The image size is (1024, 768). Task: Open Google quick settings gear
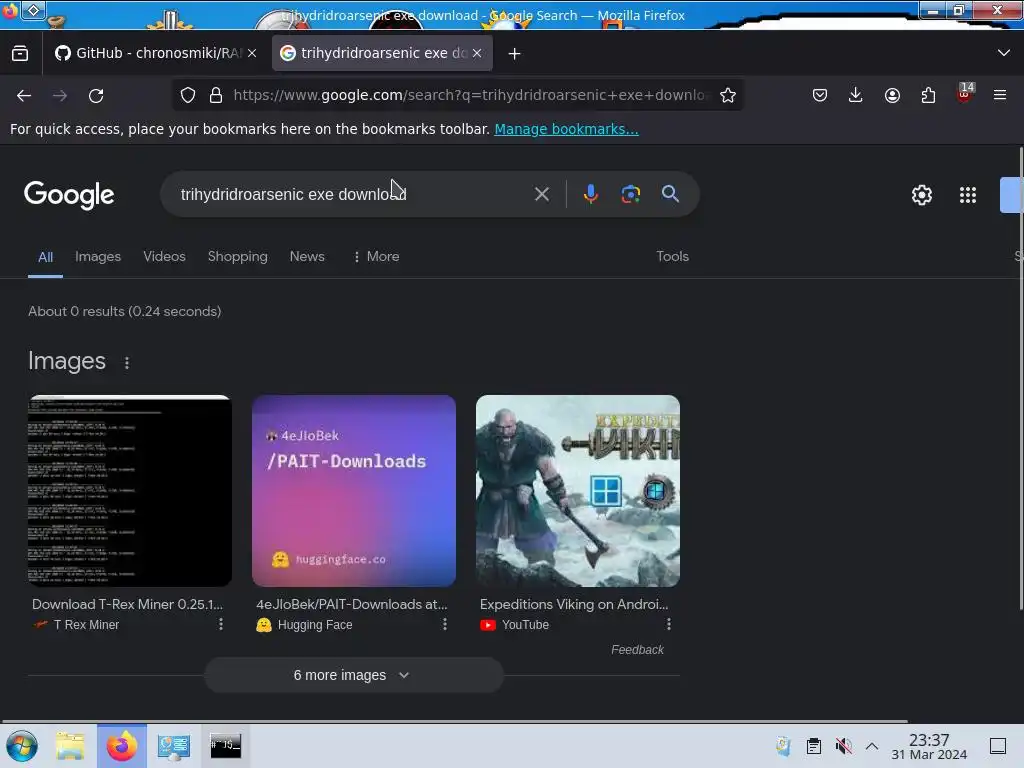click(921, 195)
